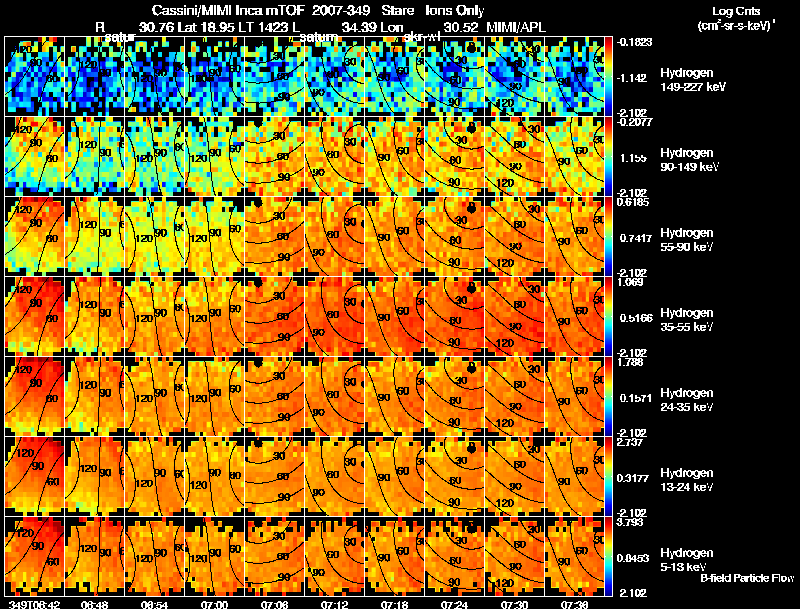Image resolution: width=800 pixels, height=609 pixels.
Task: Click the colorbar value '0.5166'
Action: (635, 318)
